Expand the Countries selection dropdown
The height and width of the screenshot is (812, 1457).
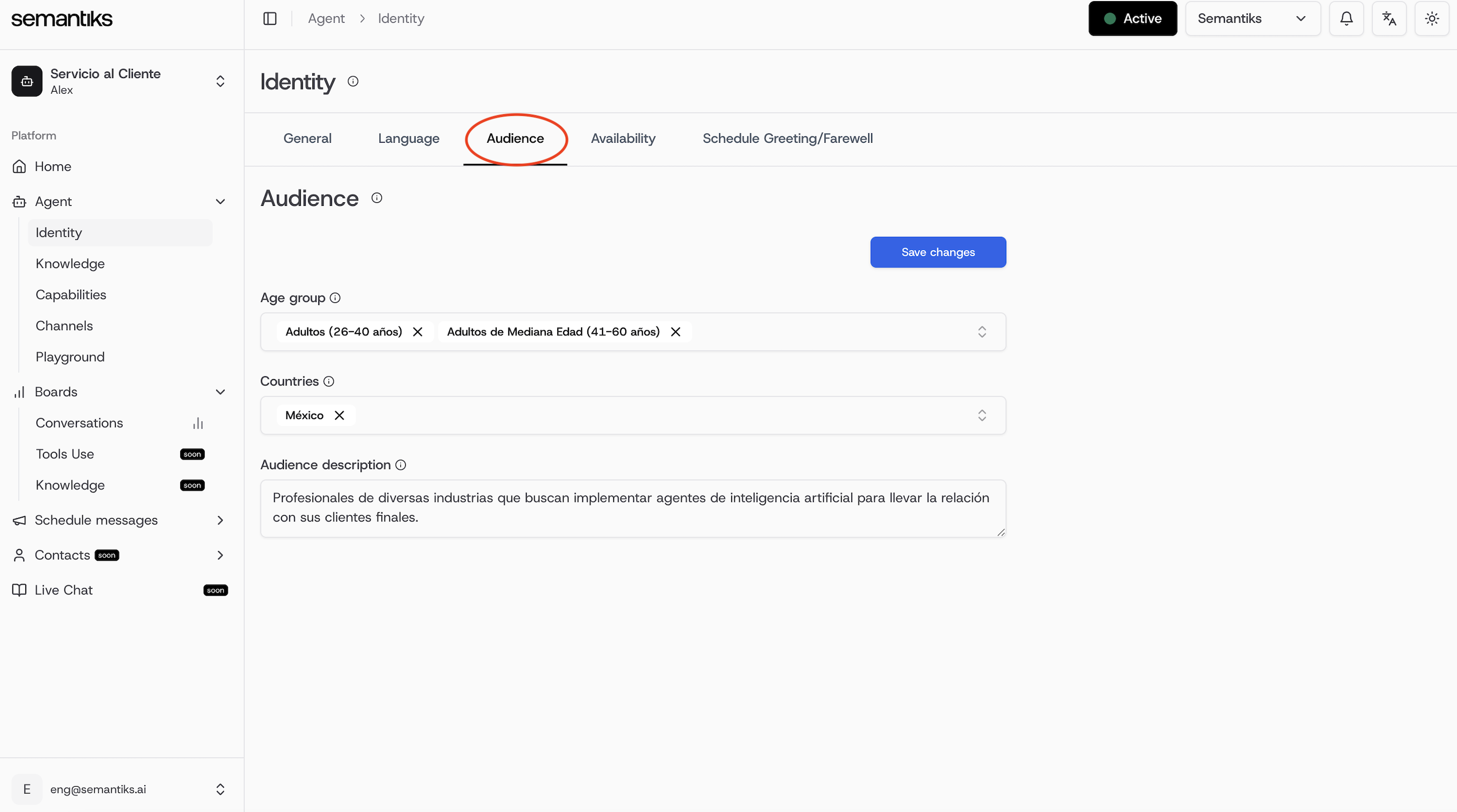[982, 415]
